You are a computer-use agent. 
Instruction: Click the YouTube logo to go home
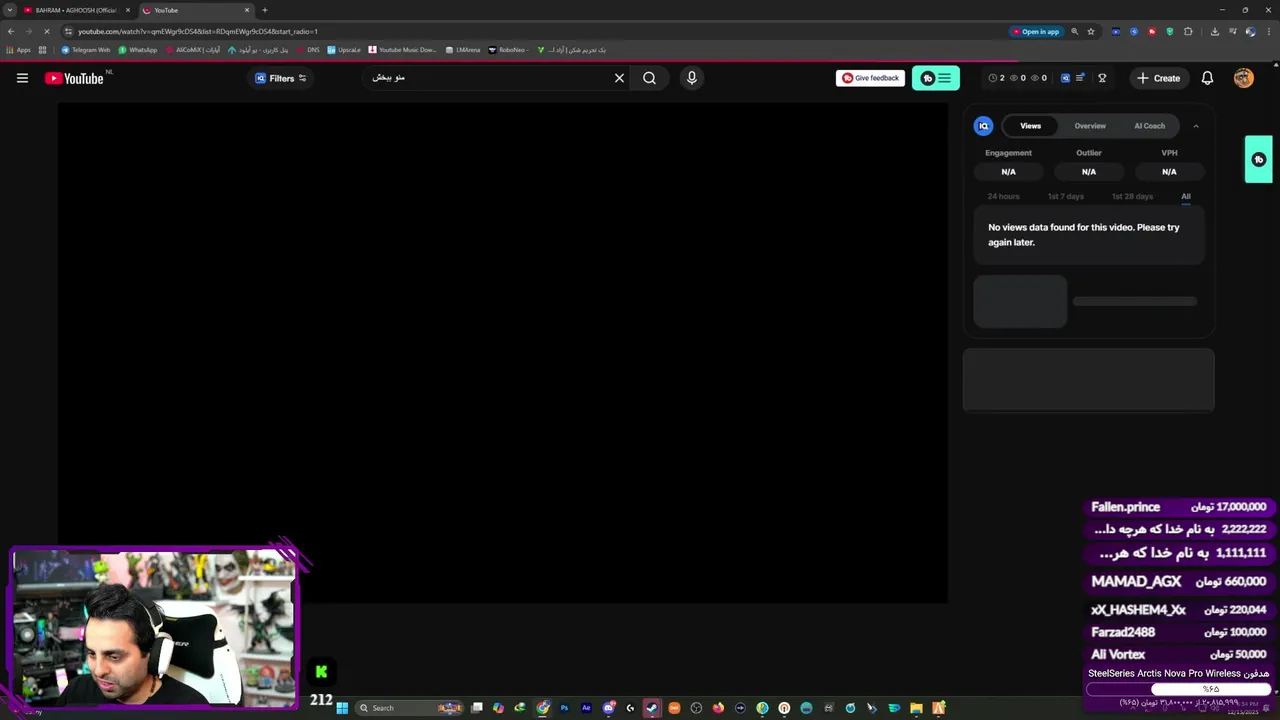tap(74, 78)
